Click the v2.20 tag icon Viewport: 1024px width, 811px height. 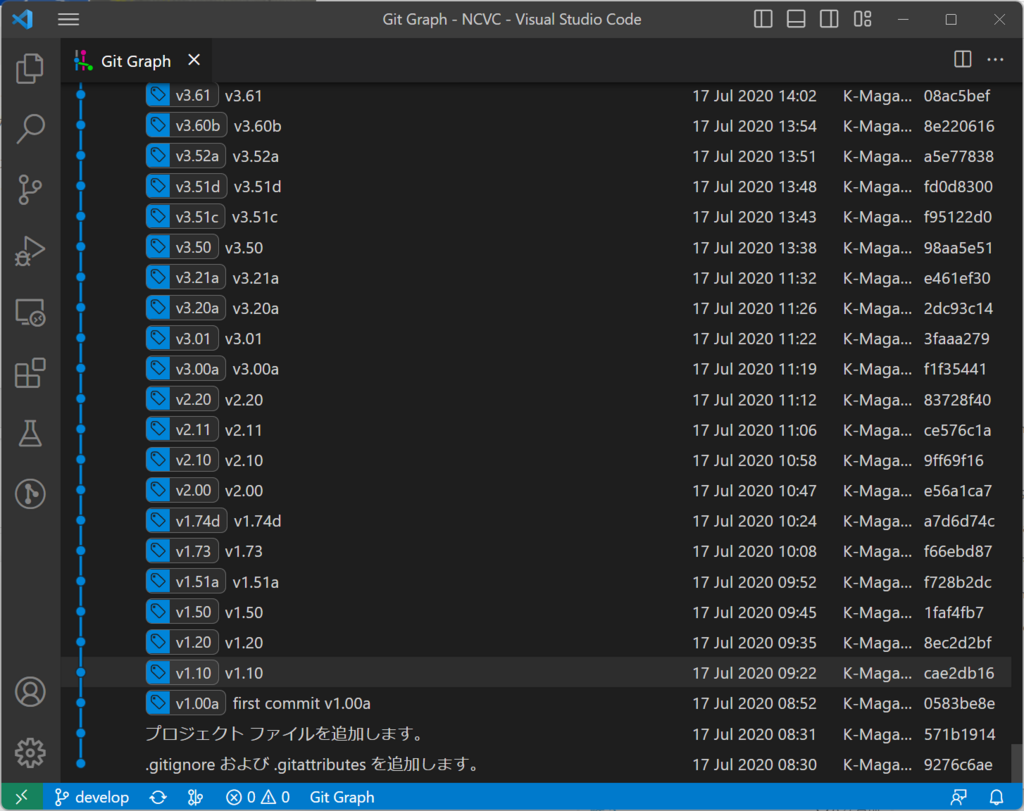tap(157, 399)
